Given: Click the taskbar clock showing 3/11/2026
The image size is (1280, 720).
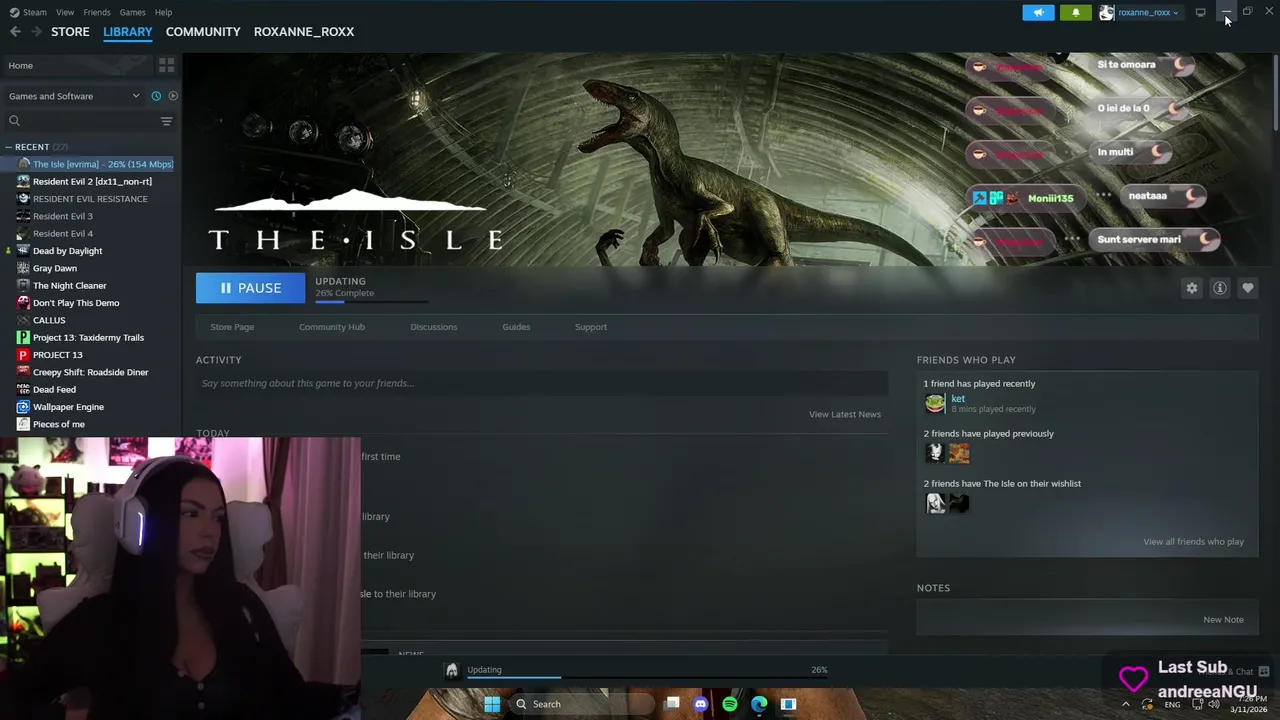Looking at the screenshot, I should click(x=1249, y=704).
